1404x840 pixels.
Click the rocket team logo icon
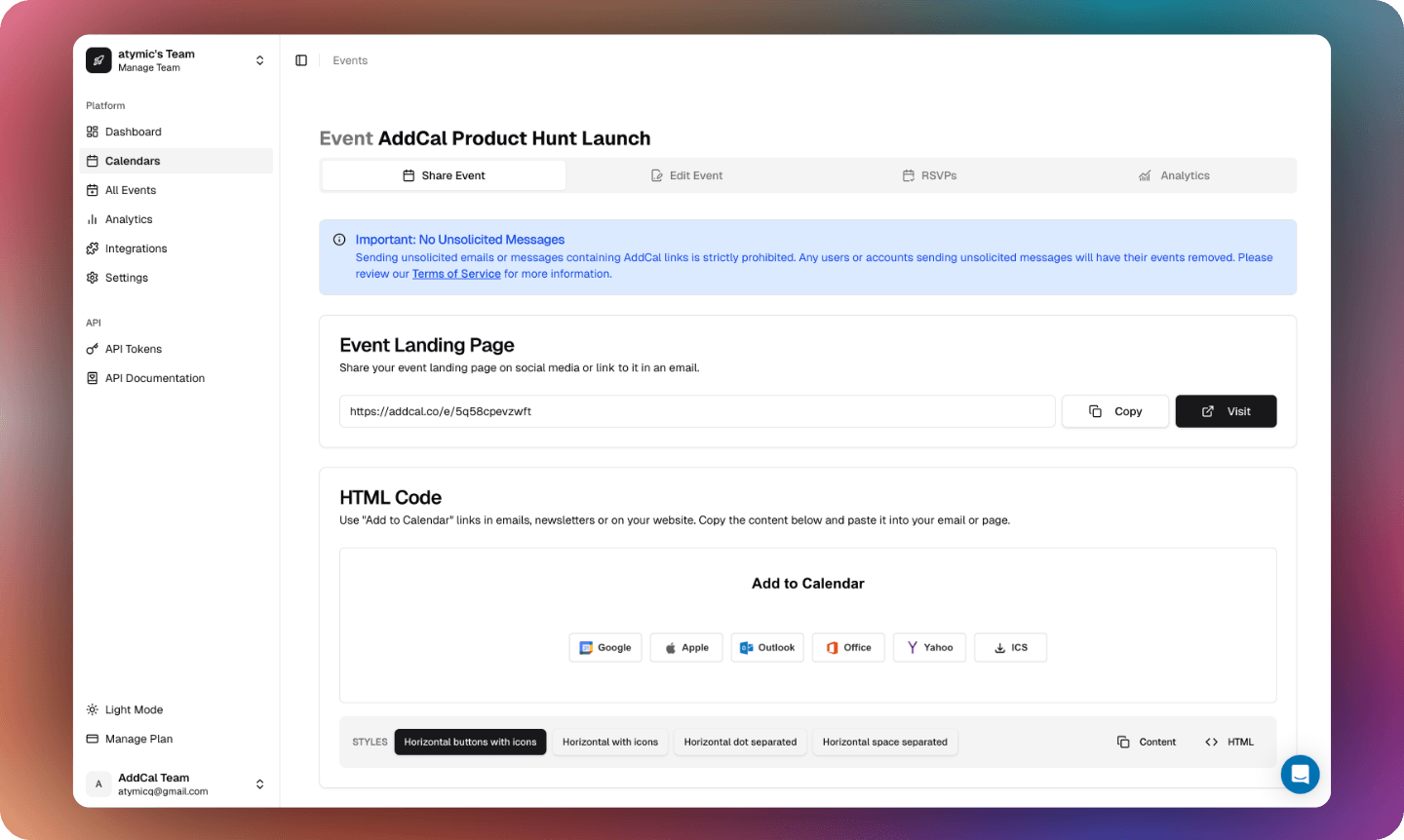point(98,60)
